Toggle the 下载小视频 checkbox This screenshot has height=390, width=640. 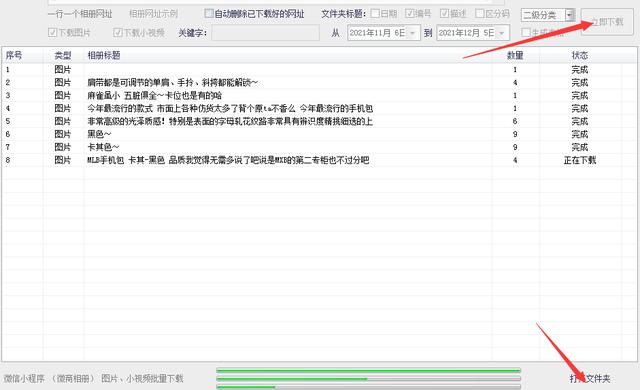tap(118, 33)
